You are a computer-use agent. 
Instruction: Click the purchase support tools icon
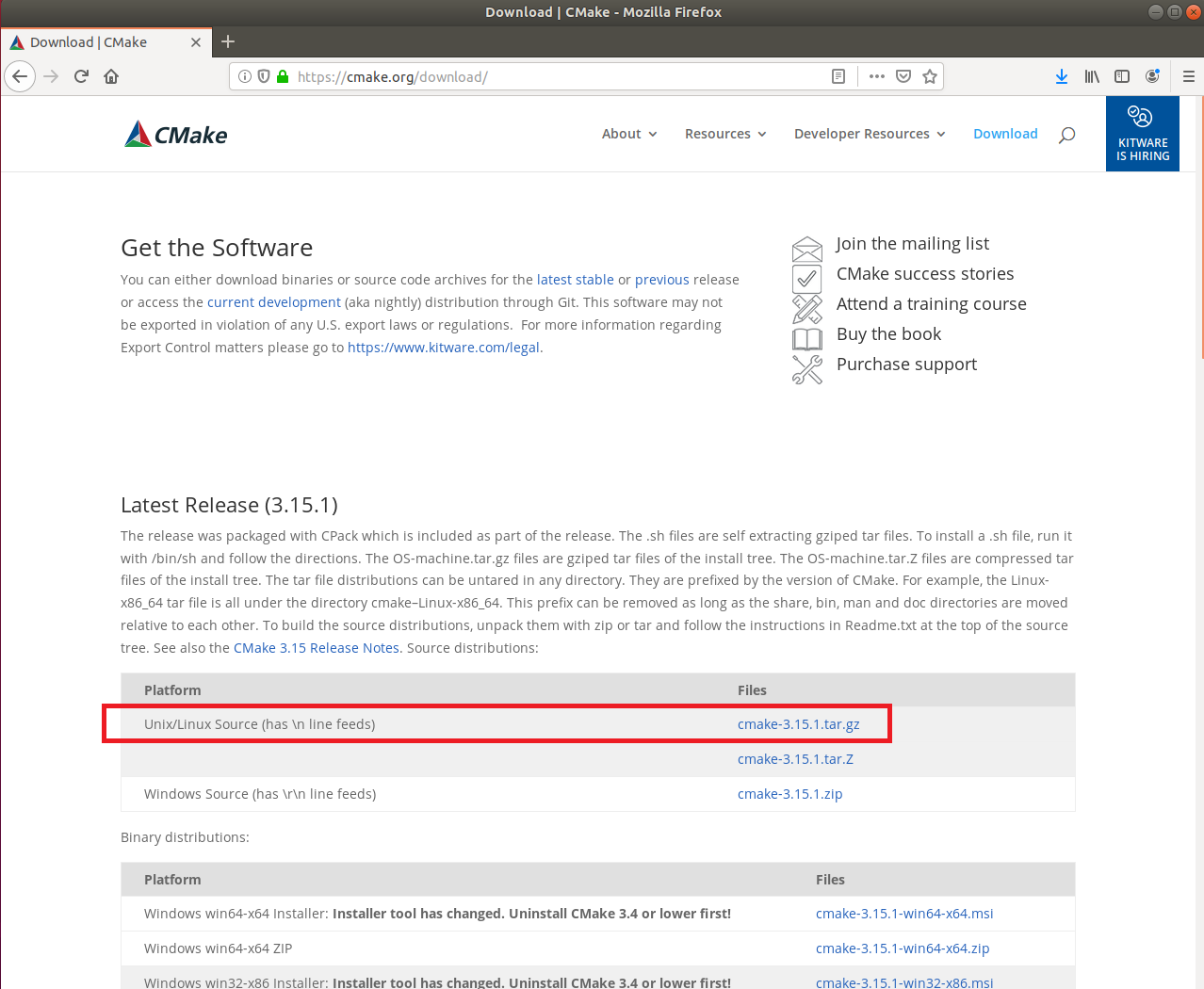[807, 369]
